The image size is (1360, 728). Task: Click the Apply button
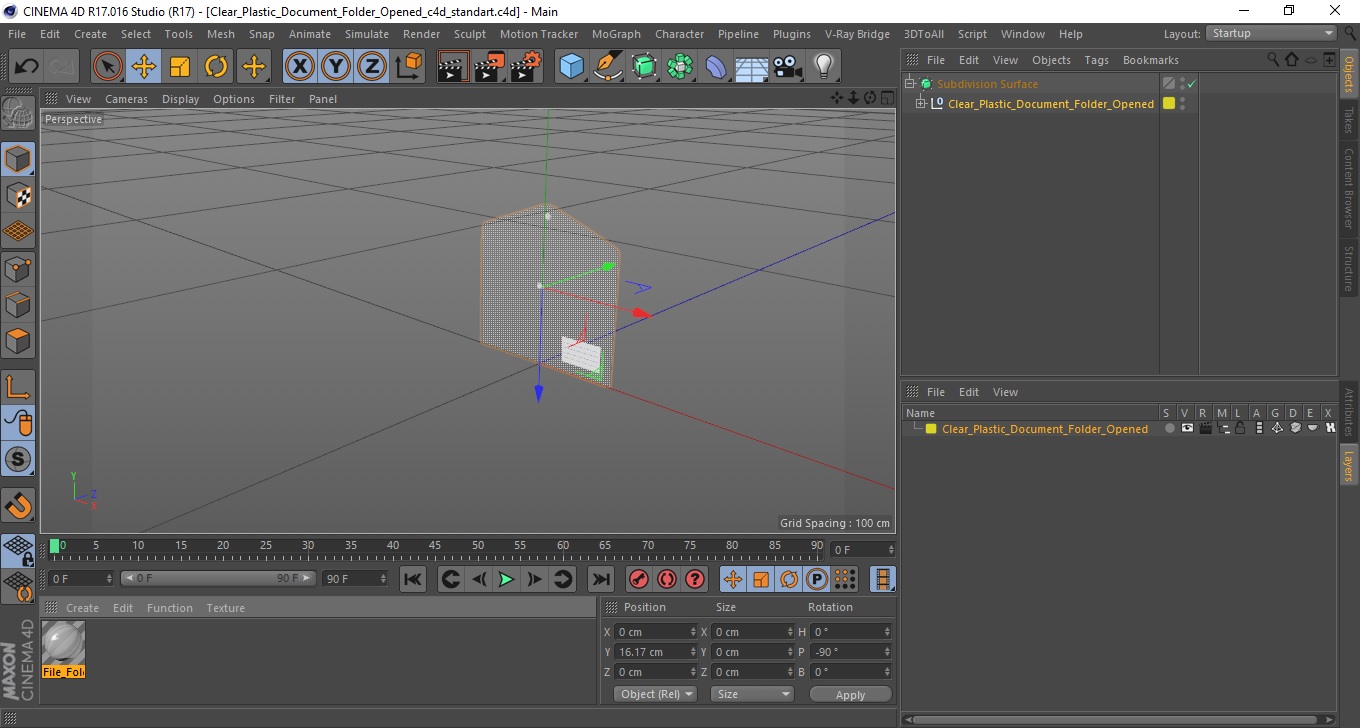tap(850, 694)
